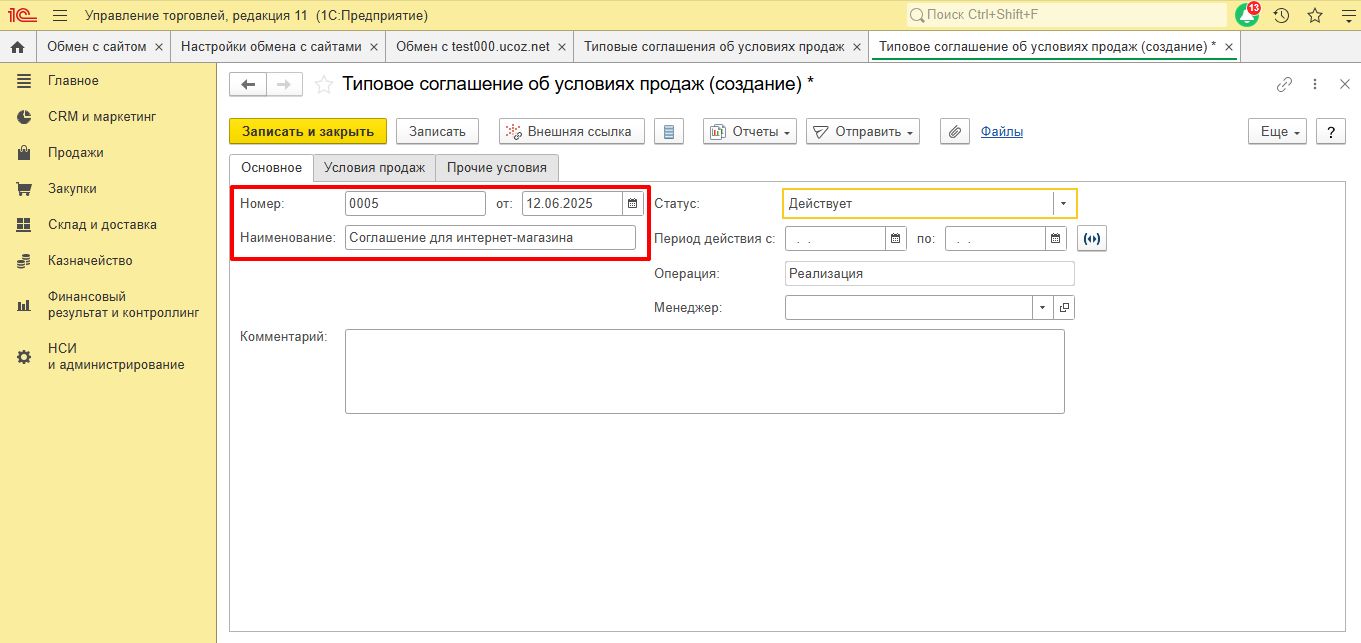Click the Записать и закрыть button
This screenshot has height=643, width=1361.
point(308,132)
